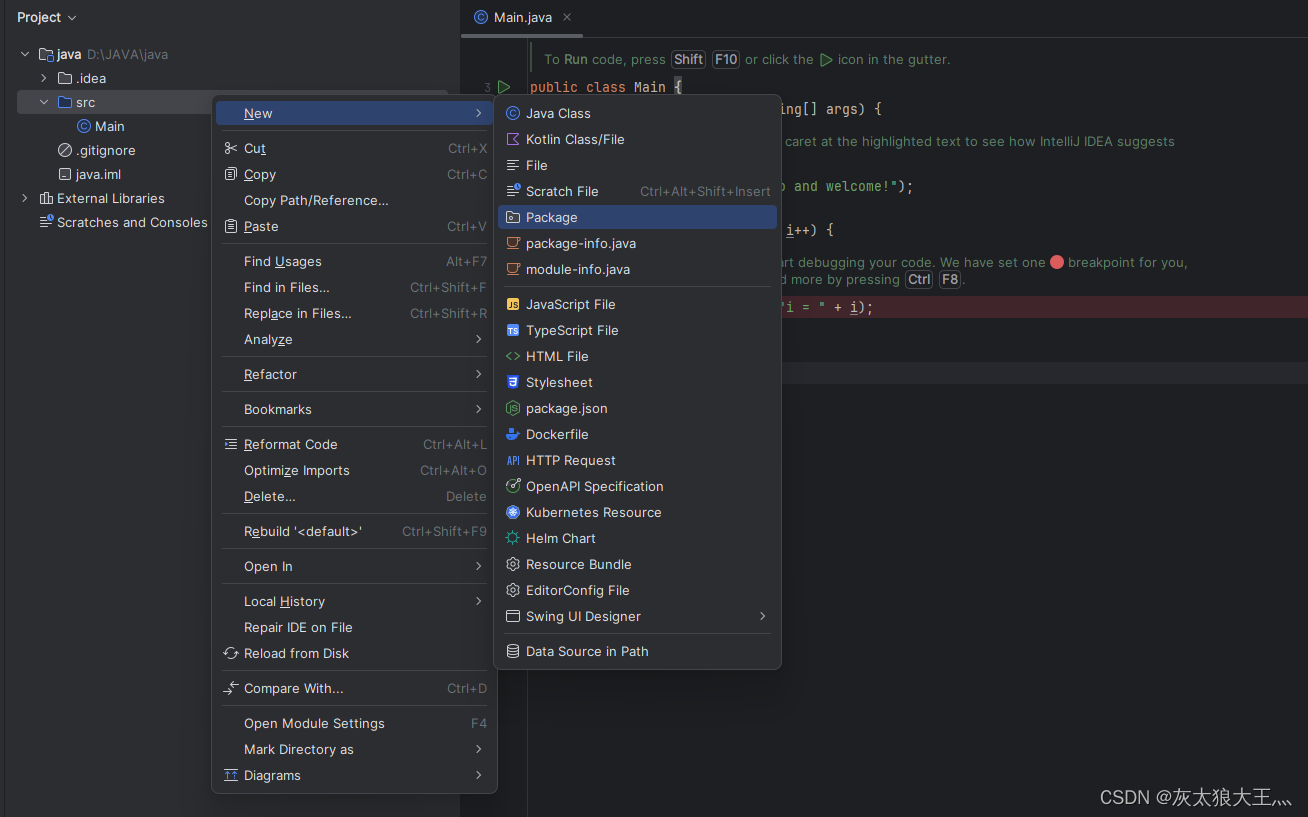Select Copy Path/Reference...

click(355, 200)
